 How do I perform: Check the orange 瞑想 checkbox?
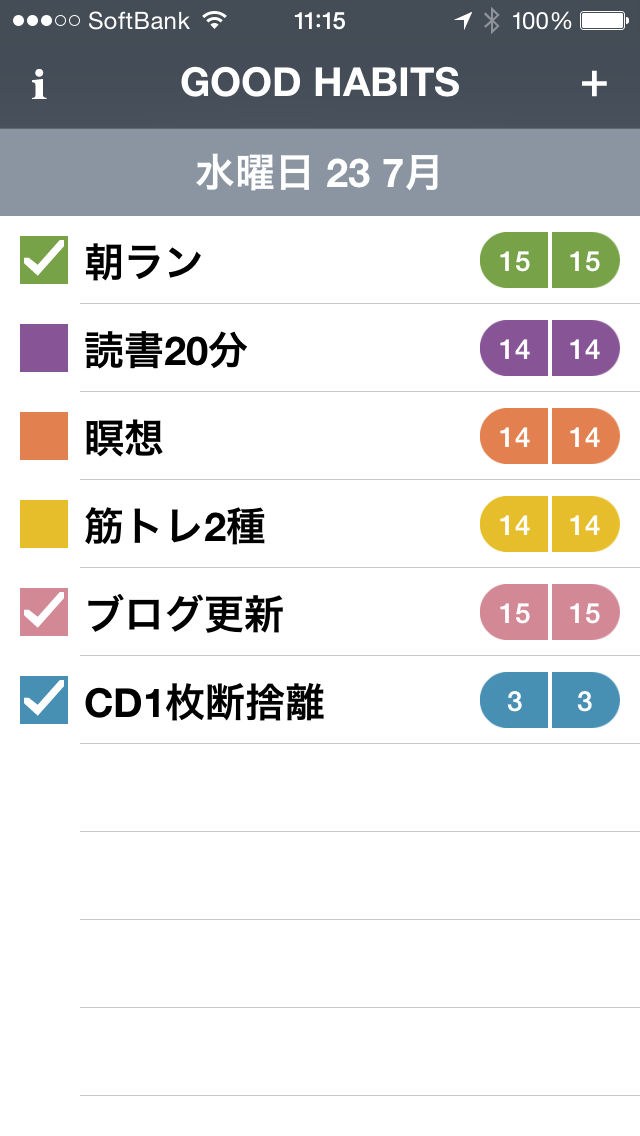(44, 436)
